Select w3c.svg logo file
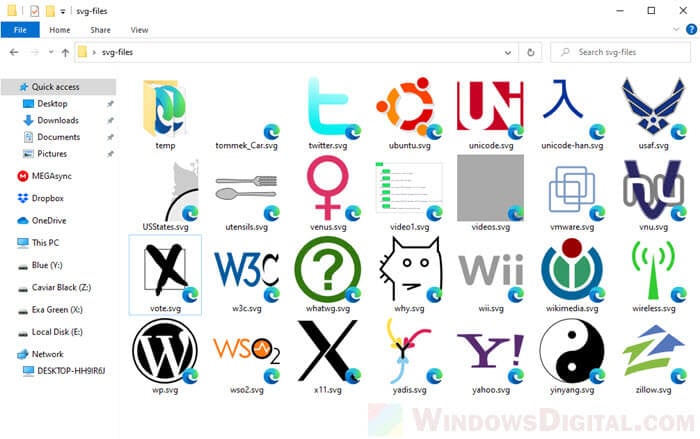This screenshot has width=700, height=439. [246, 277]
